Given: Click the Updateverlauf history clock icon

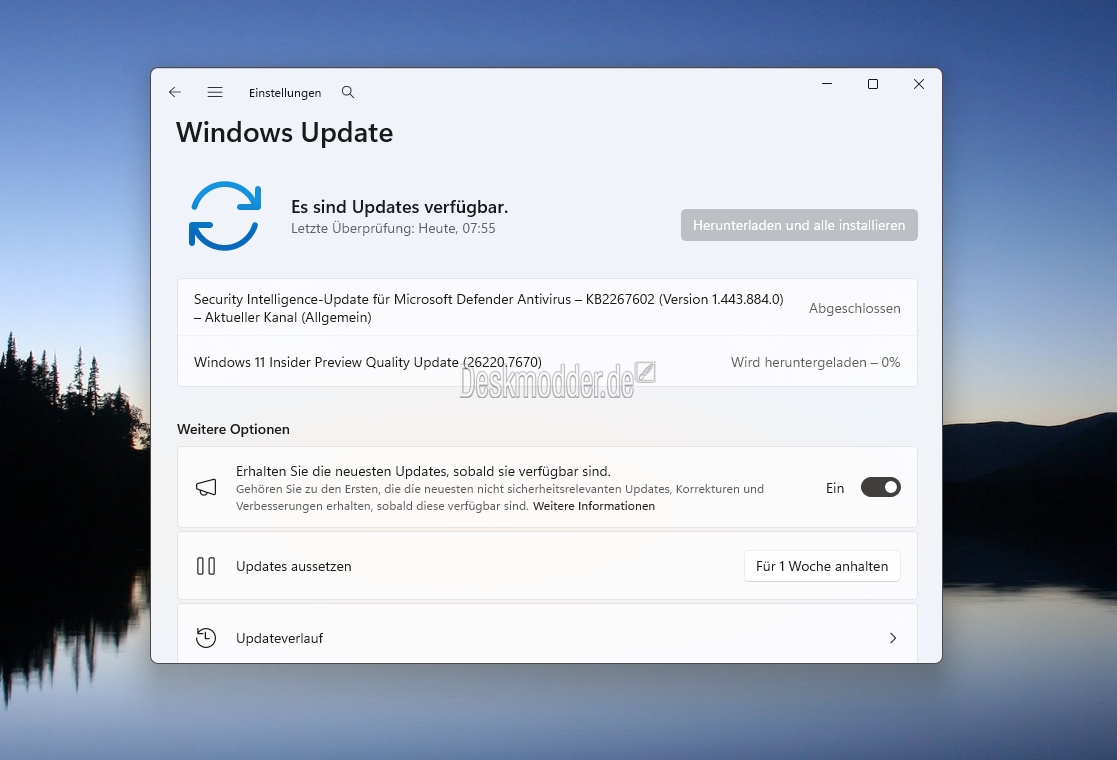Looking at the screenshot, I should point(206,638).
